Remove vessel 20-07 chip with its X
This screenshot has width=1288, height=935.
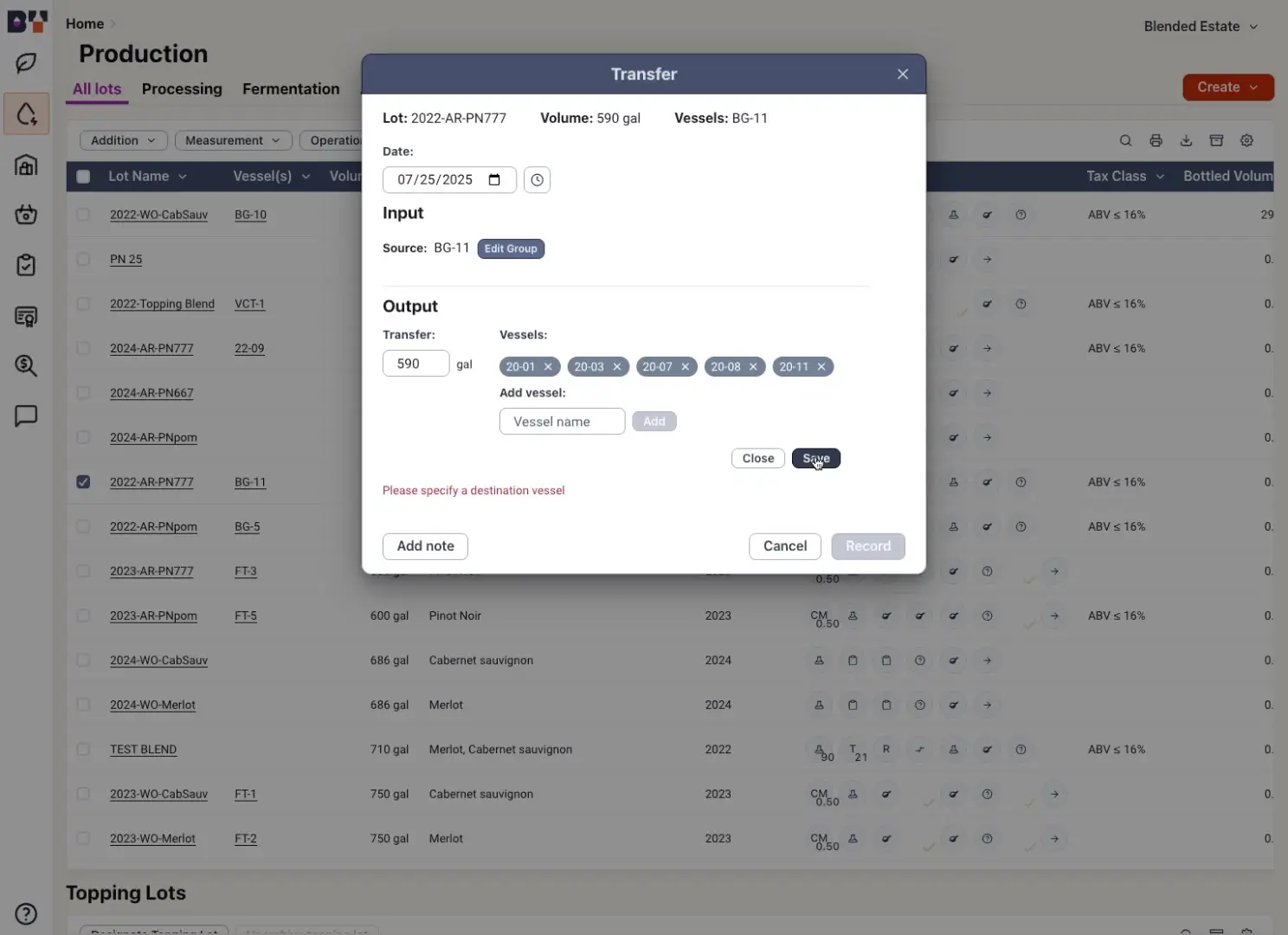tap(685, 367)
